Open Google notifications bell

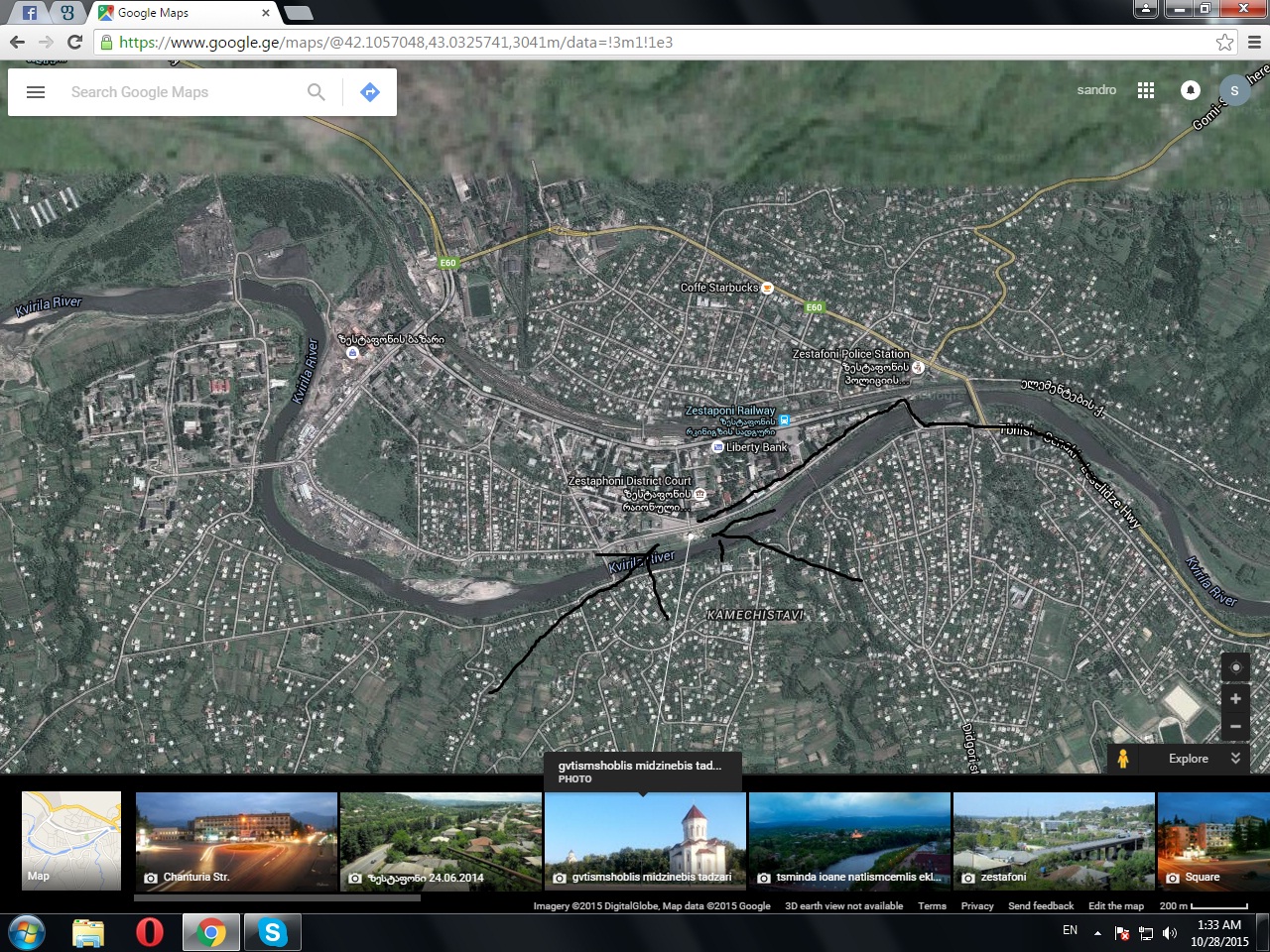[1191, 90]
